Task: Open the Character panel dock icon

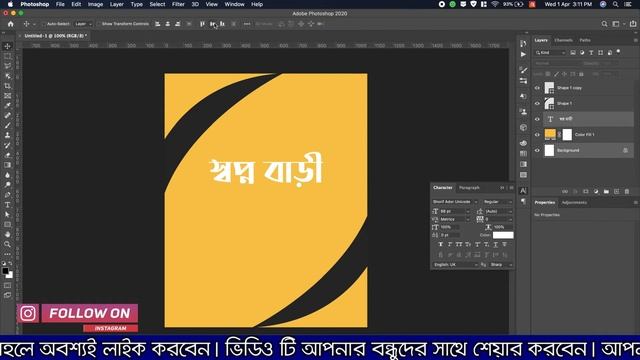Action: pyautogui.click(x=523, y=191)
